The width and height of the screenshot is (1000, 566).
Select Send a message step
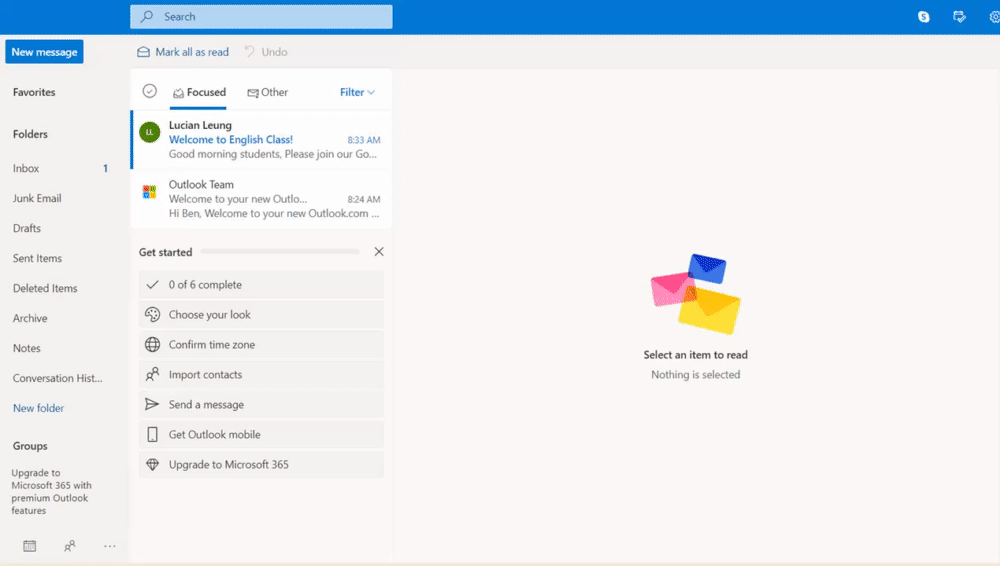click(261, 405)
